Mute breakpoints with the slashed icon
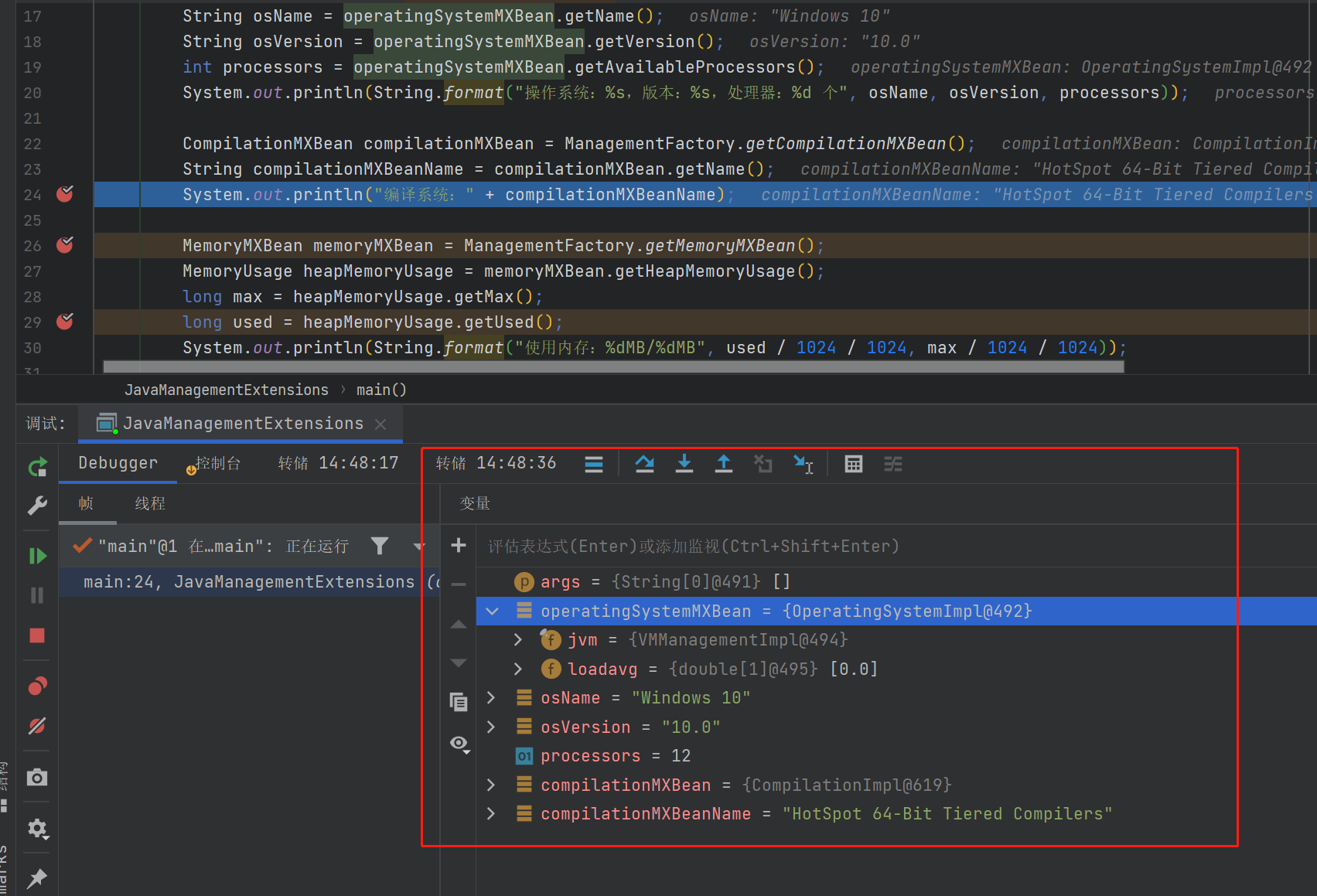 coord(36,726)
